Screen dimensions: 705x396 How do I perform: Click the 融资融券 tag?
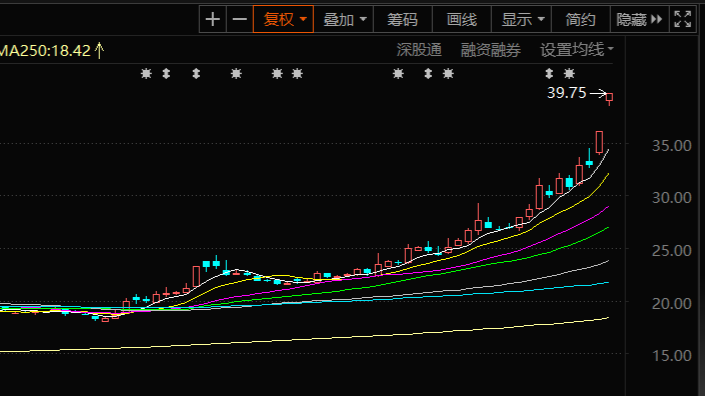[x=491, y=50]
